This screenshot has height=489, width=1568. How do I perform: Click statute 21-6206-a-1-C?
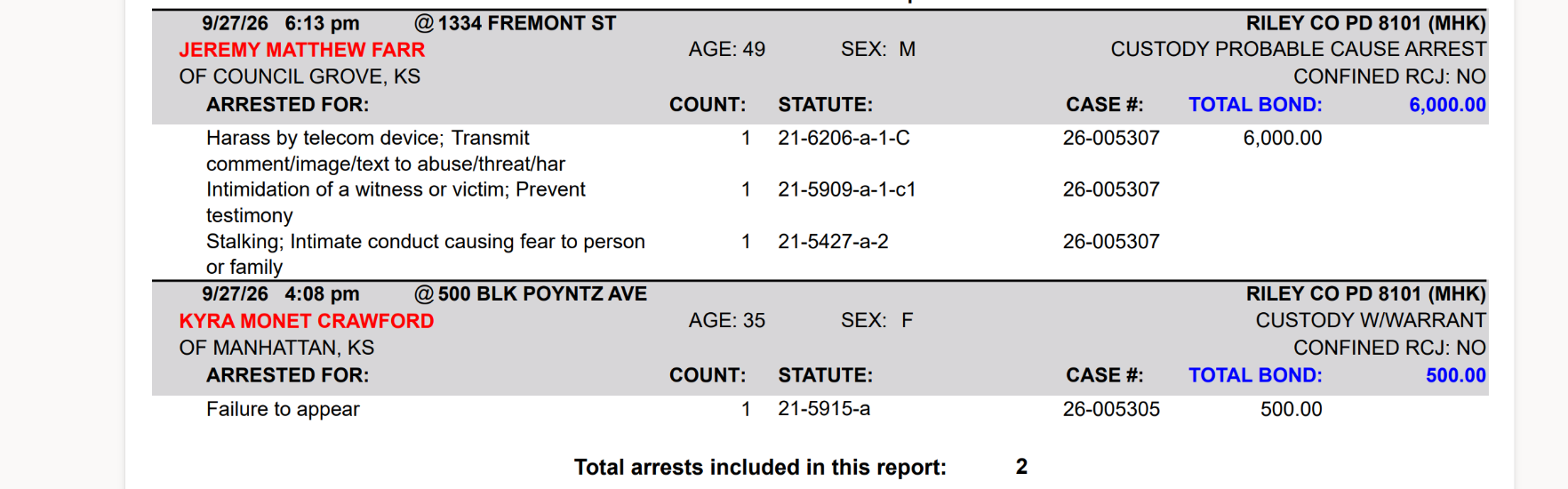[x=844, y=138]
